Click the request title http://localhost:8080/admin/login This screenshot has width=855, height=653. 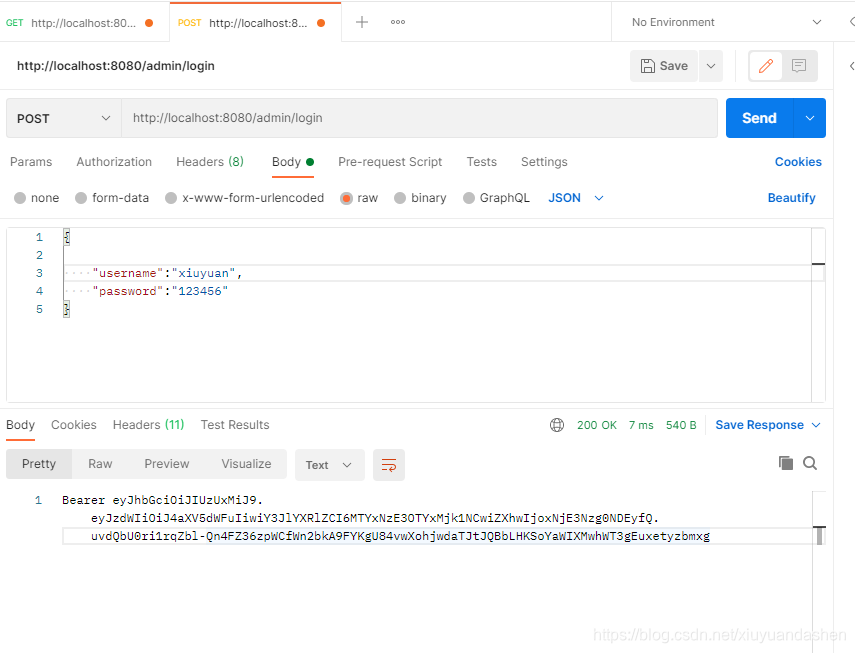(x=116, y=66)
